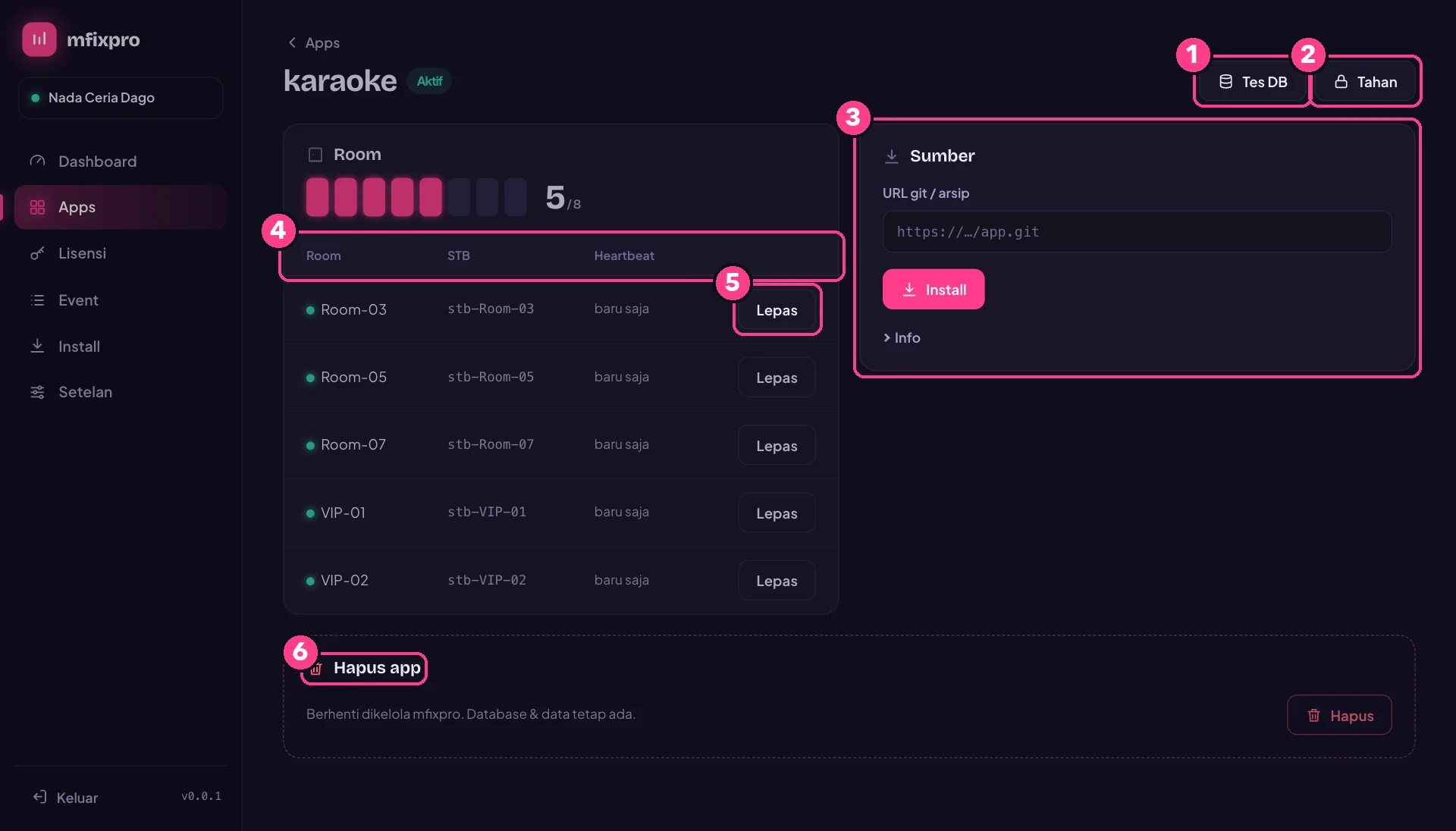
Task: Release Room-05 with its Lepas button
Action: pyautogui.click(x=777, y=378)
